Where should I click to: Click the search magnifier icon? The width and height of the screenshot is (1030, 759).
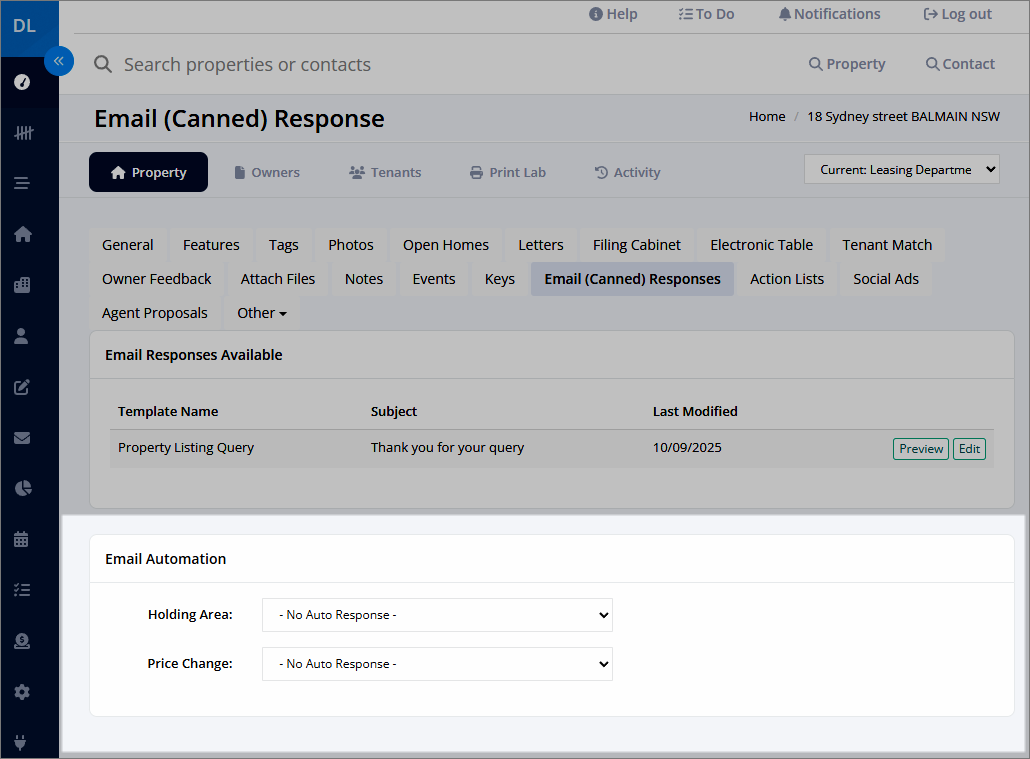pos(102,64)
